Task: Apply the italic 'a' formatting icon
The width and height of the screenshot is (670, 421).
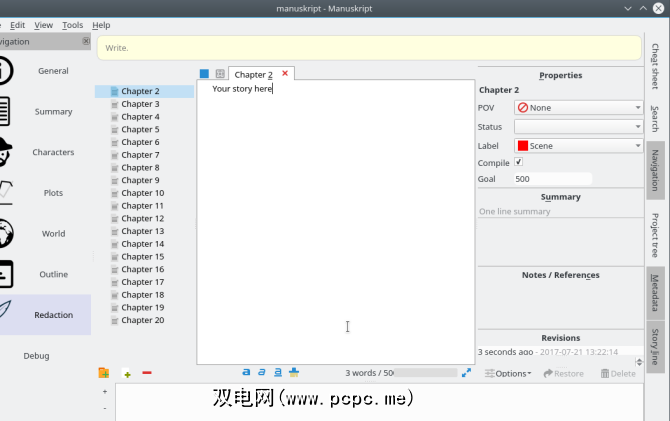Action: (x=262, y=372)
